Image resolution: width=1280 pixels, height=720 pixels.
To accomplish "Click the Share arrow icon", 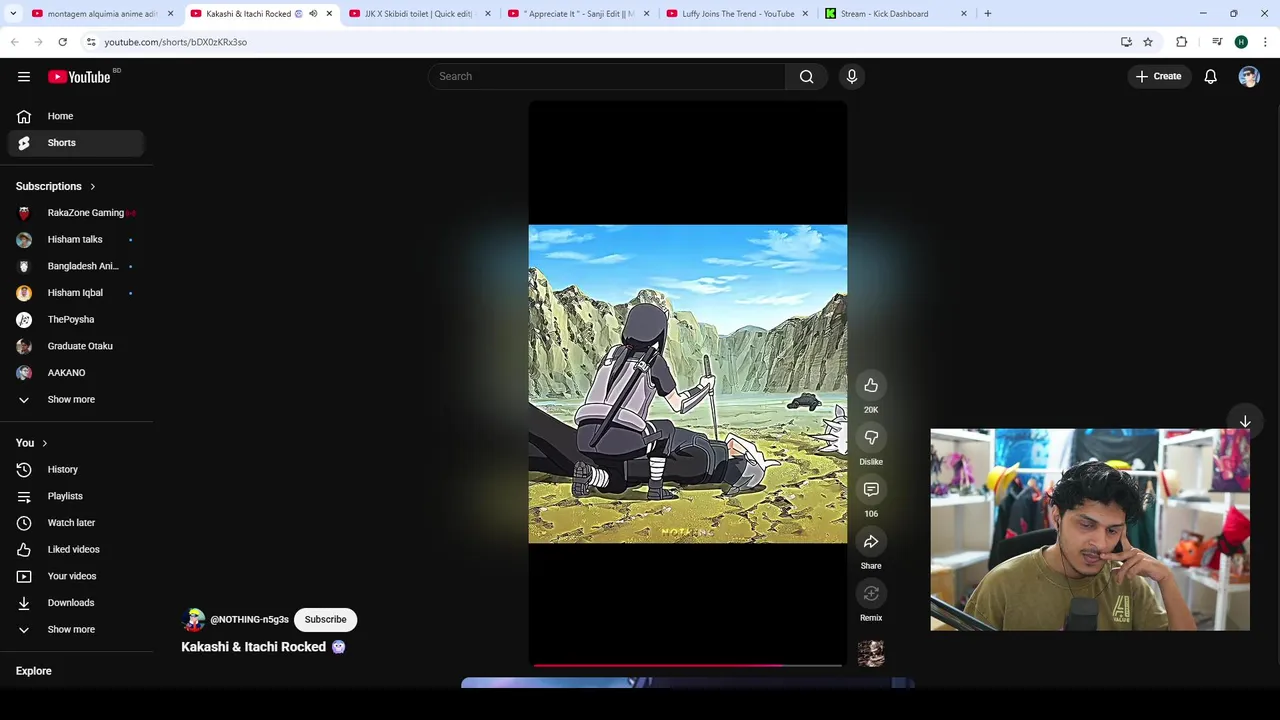I will 871,541.
